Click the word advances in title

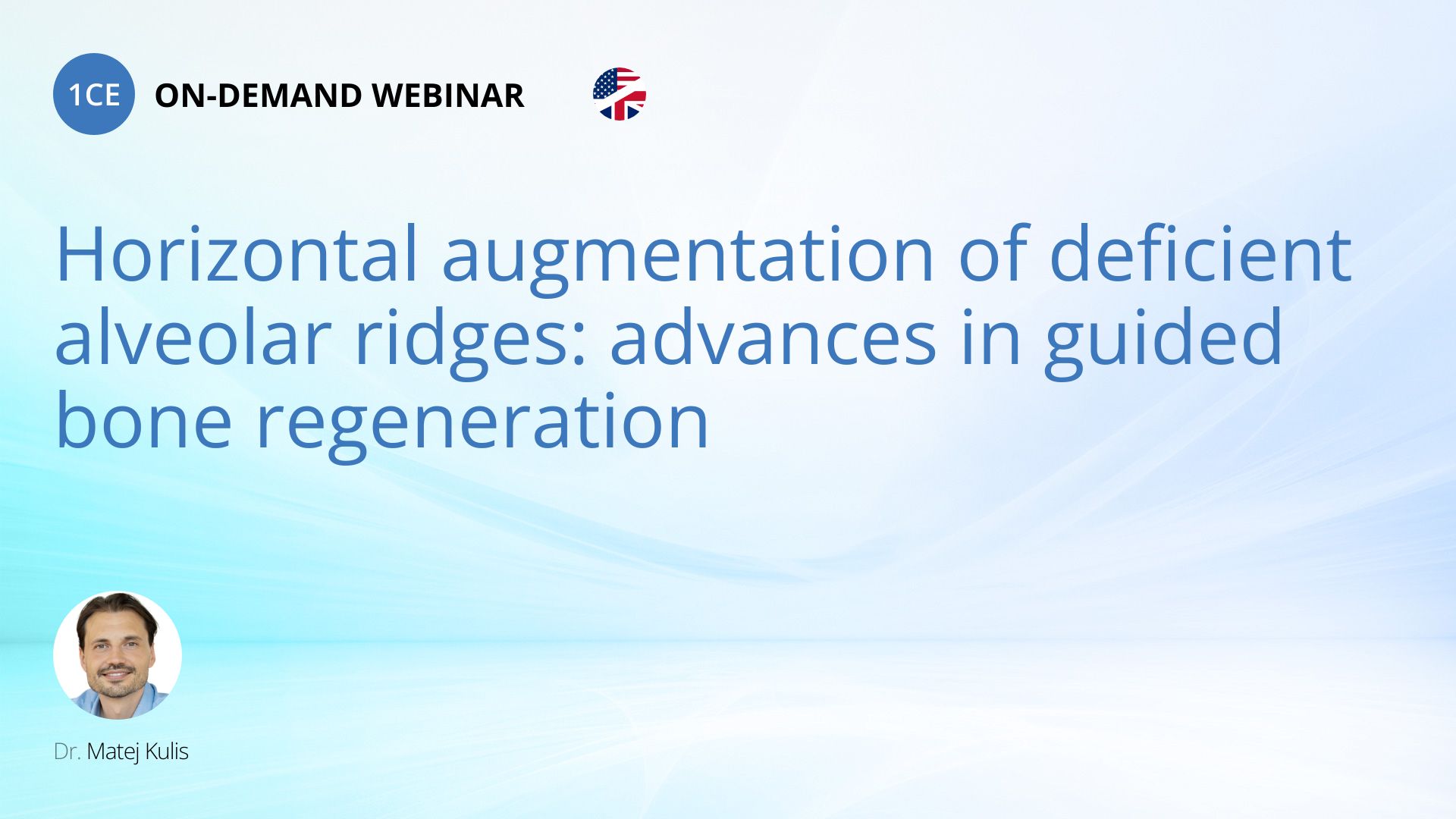(773, 339)
